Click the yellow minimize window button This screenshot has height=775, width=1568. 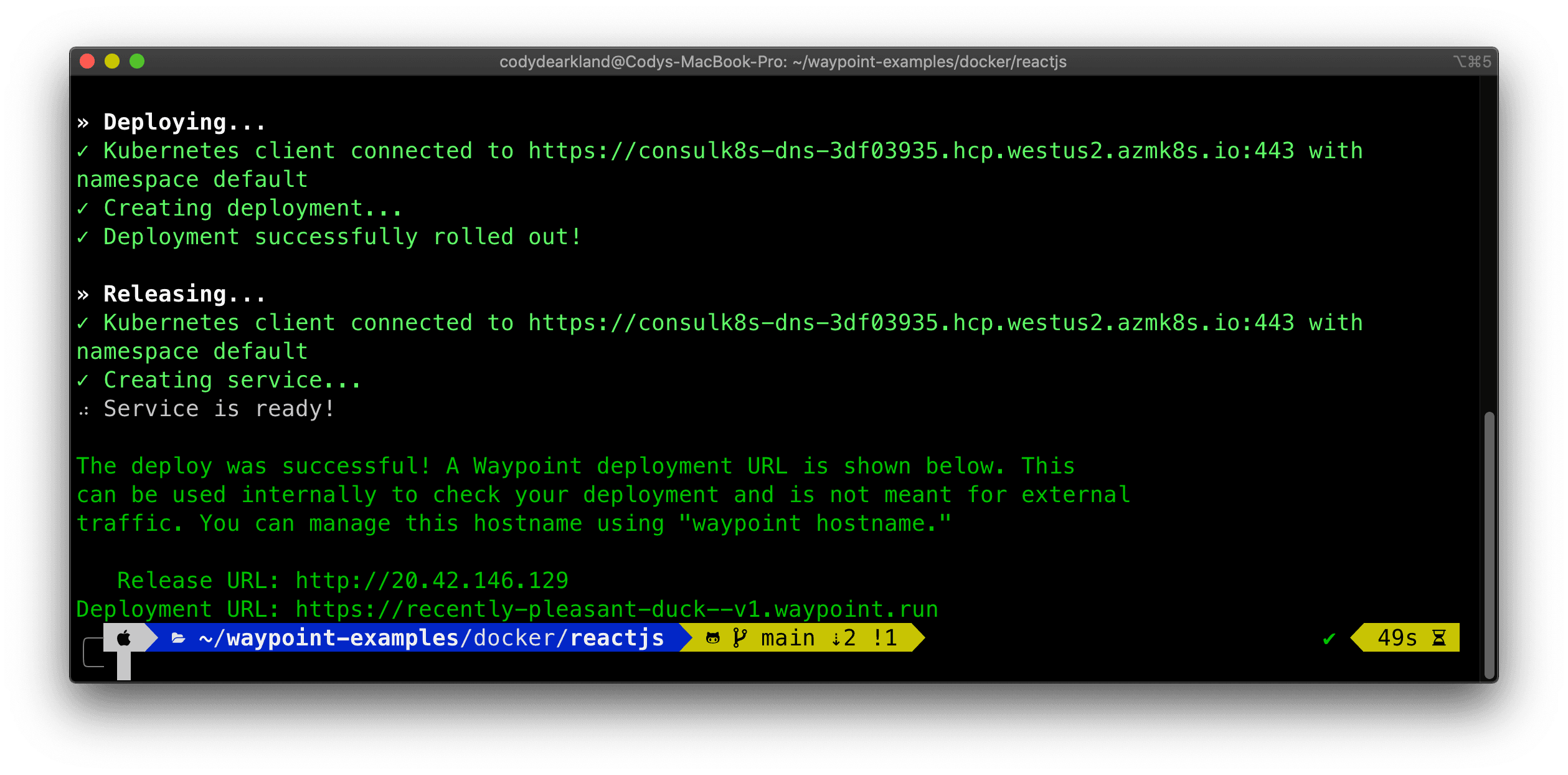click(112, 61)
